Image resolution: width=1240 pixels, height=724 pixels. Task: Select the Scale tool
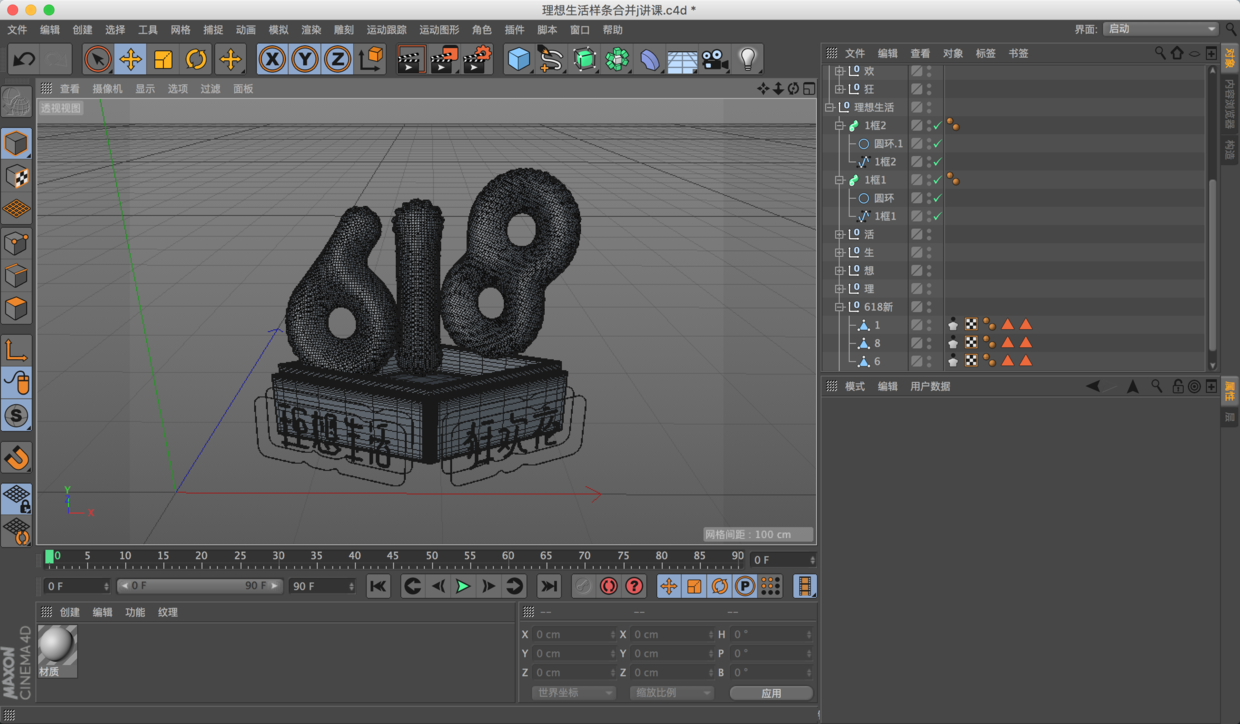[163, 59]
